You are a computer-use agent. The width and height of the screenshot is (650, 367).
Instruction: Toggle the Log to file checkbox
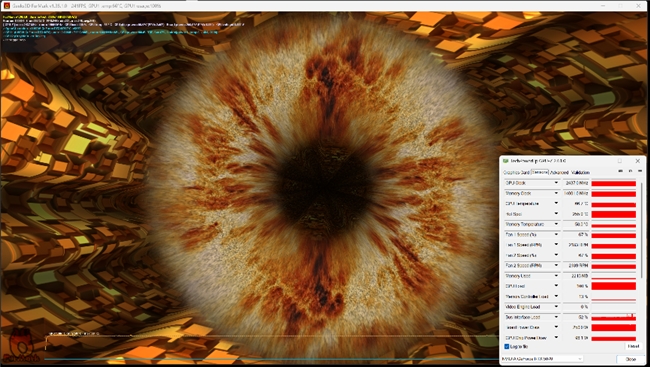click(x=507, y=346)
